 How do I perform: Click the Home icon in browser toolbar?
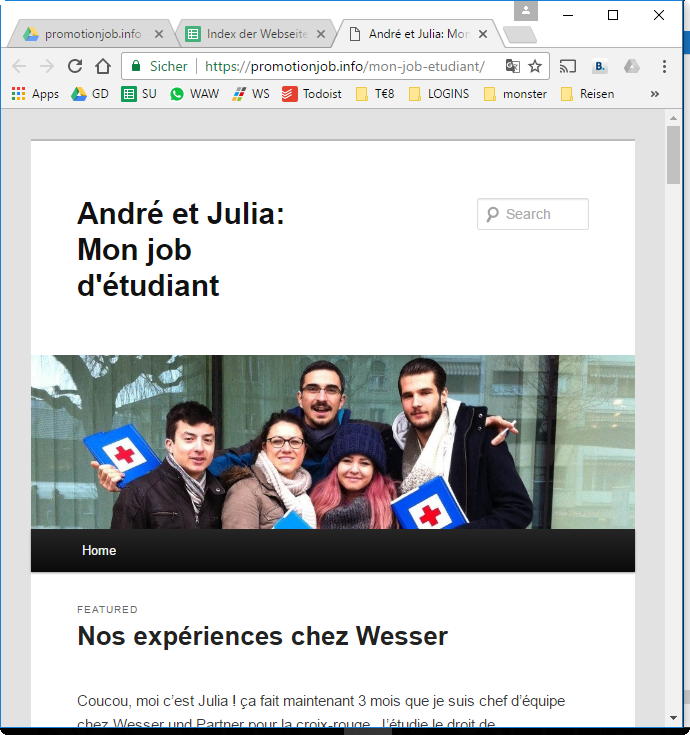coord(103,66)
